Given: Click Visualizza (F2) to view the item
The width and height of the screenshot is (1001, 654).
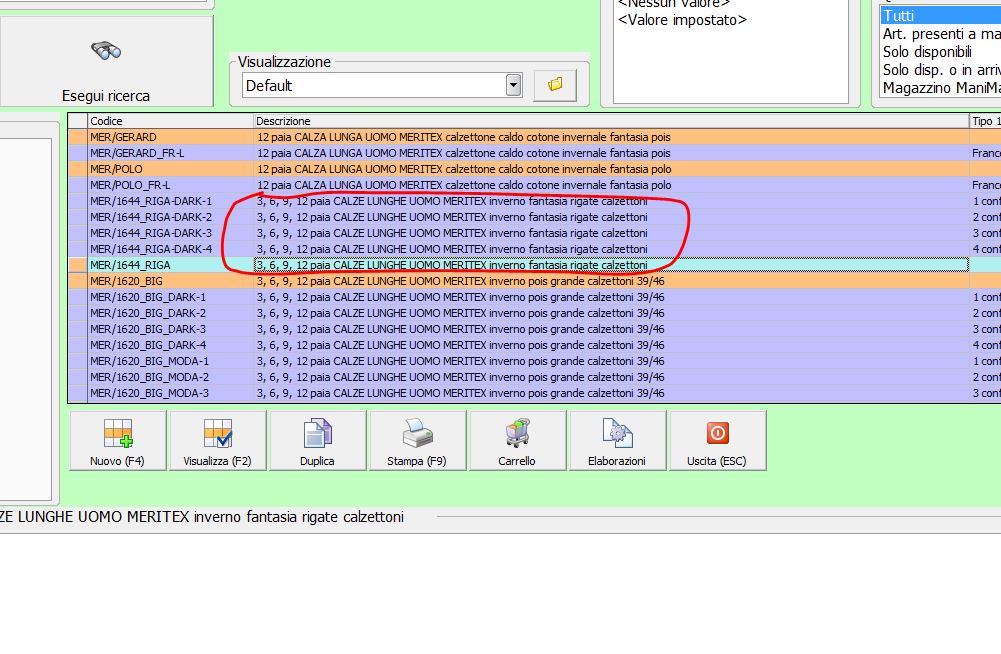Looking at the screenshot, I should point(218,441).
